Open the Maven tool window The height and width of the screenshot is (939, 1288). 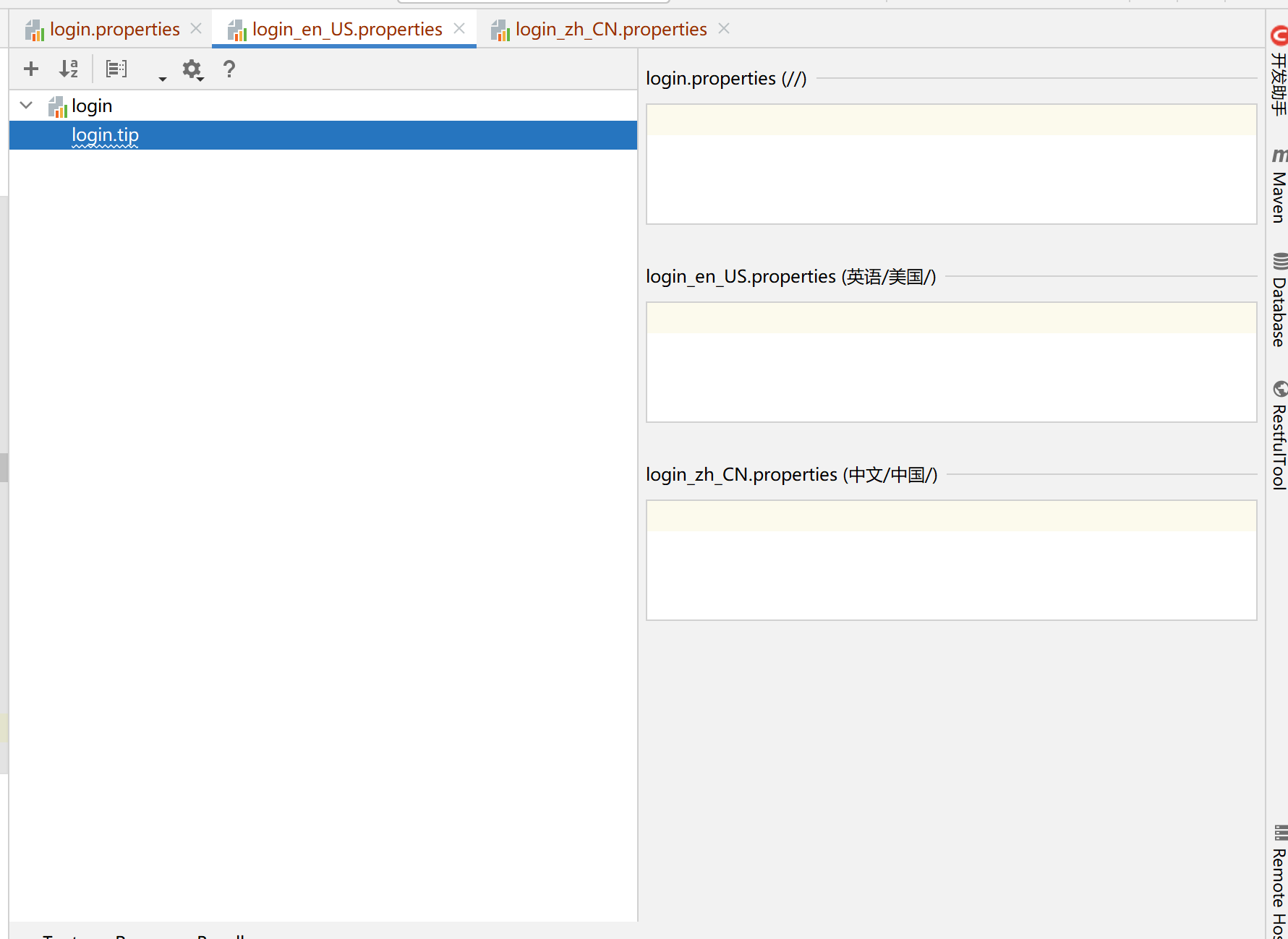(x=1279, y=186)
